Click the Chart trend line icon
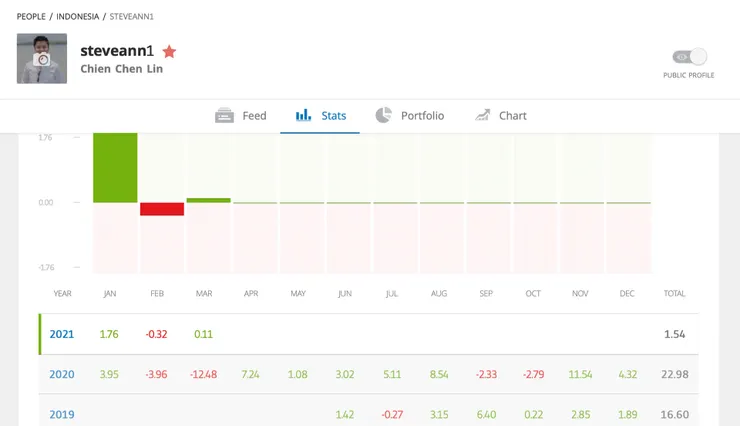 482,116
